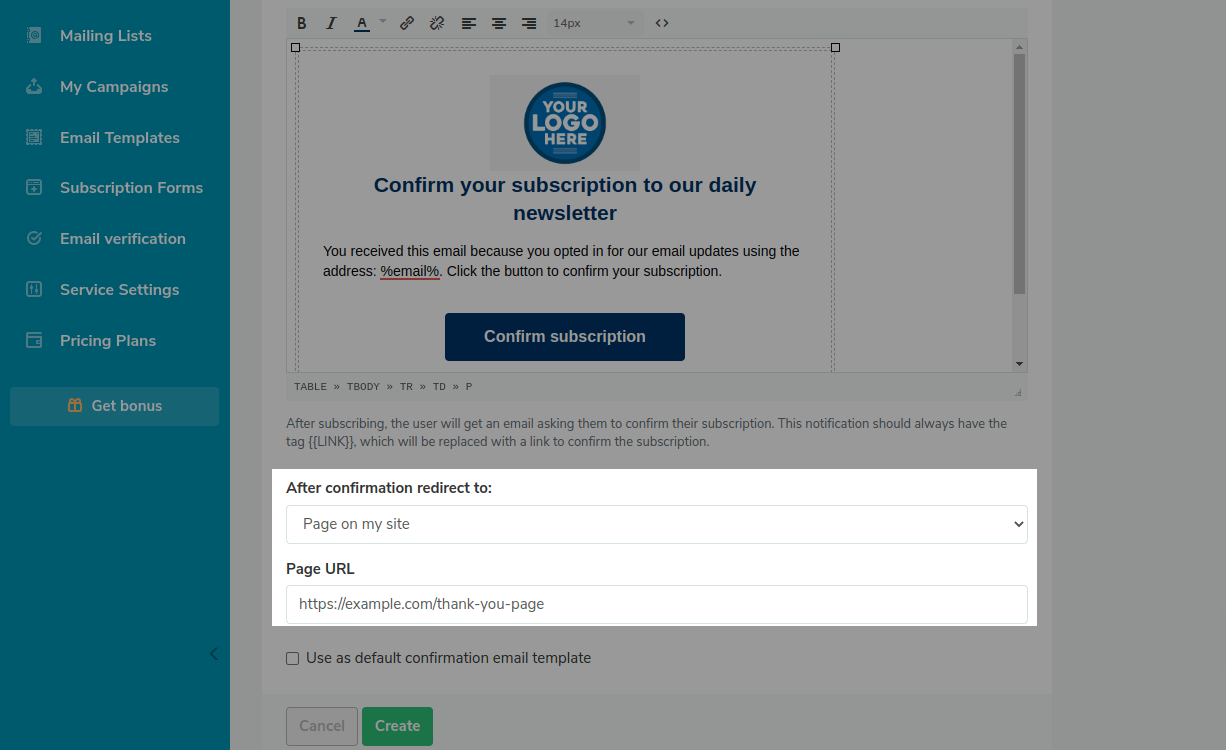This screenshot has width=1226, height=750.
Task: Open source code view
Action: (662, 23)
